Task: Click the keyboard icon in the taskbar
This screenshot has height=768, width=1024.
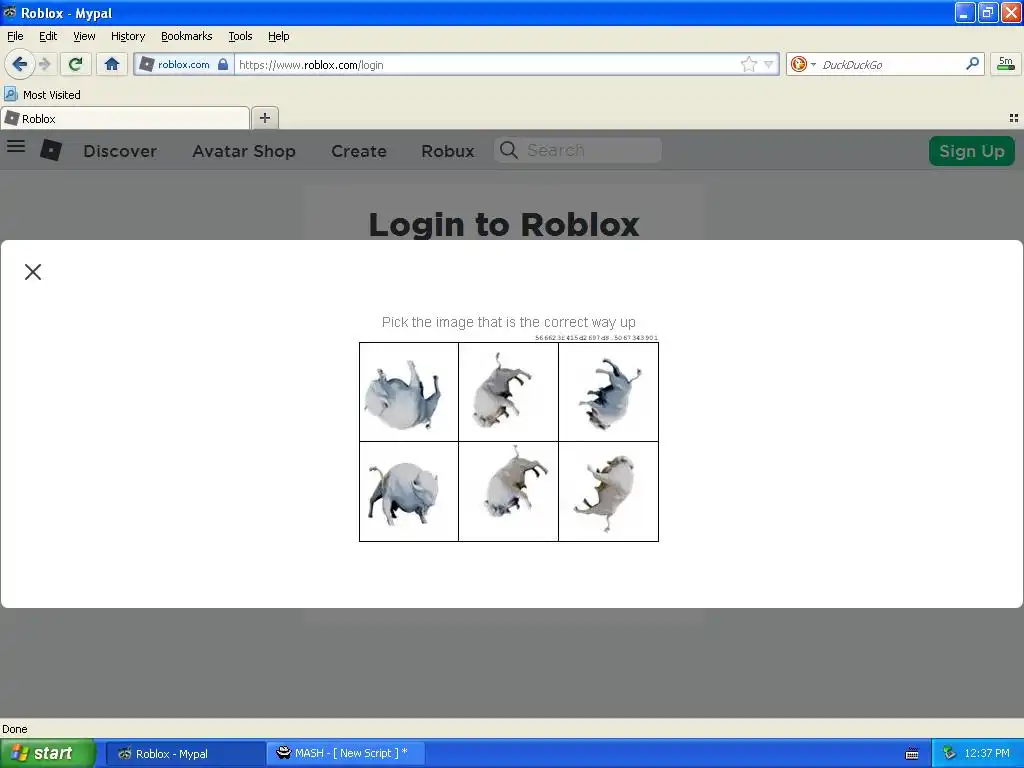Action: tap(912, 754)
